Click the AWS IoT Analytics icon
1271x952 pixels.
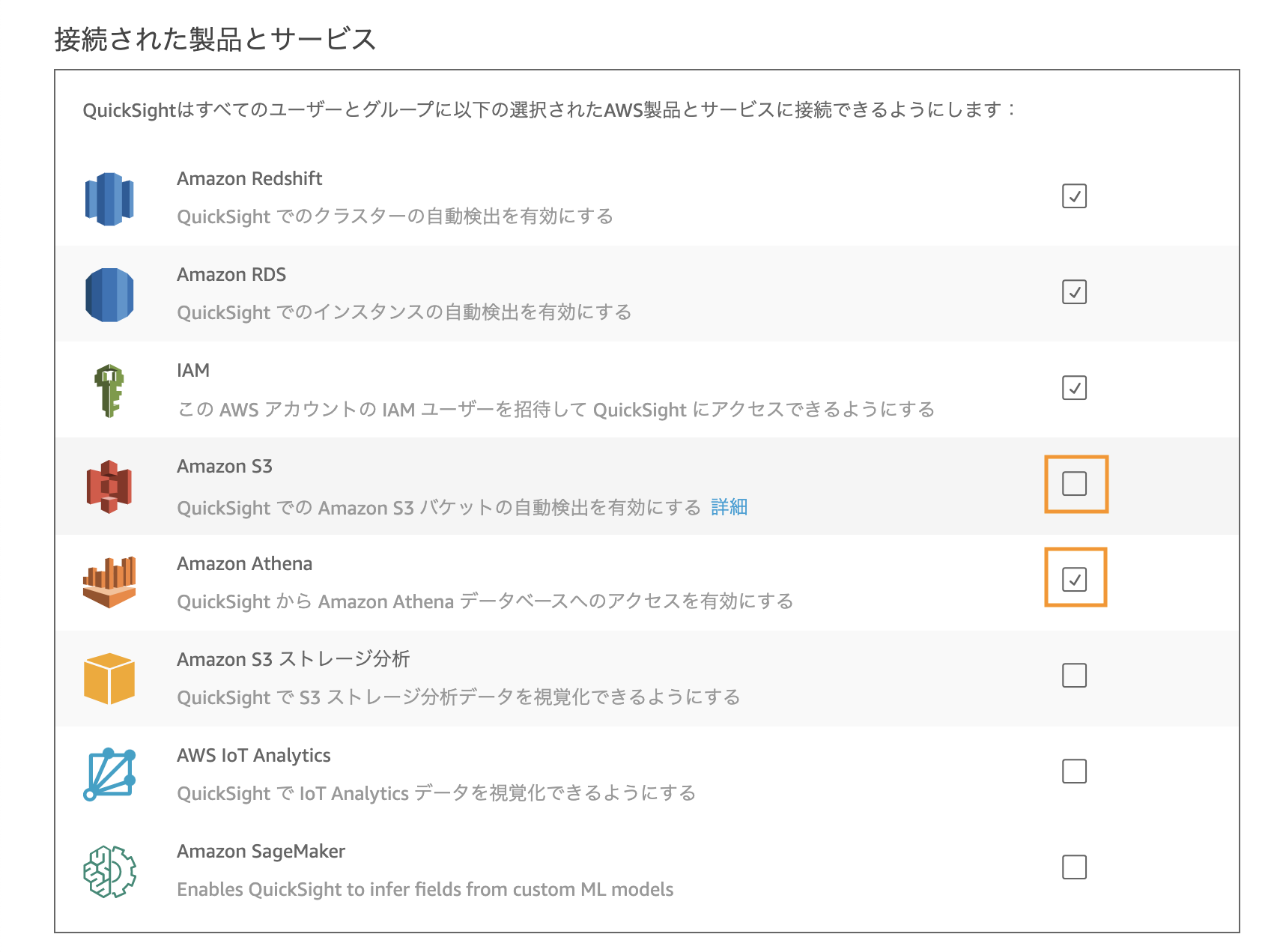[109, 774]
